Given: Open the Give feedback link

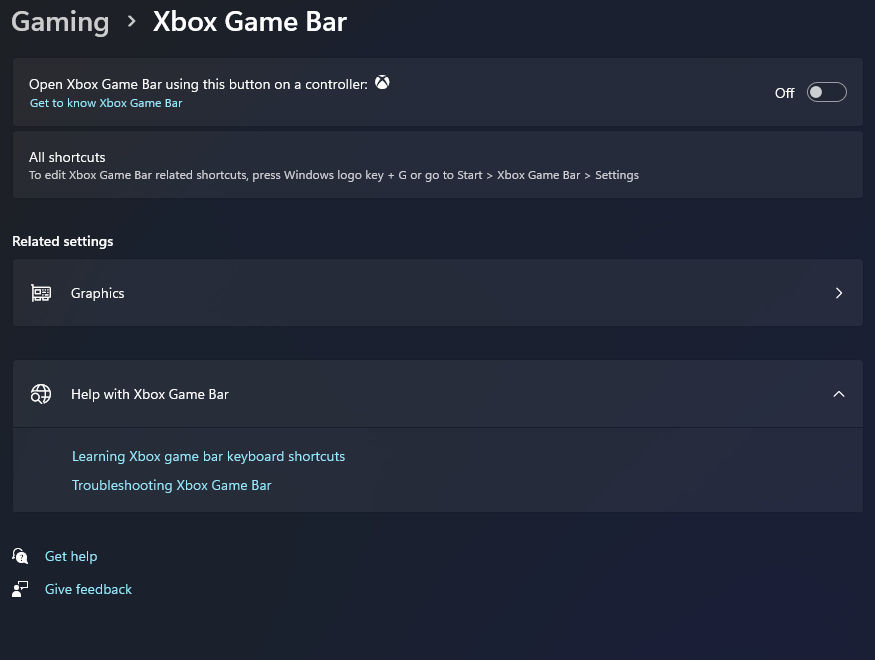Looking at the screenshot, I should (x=88, y=589).
